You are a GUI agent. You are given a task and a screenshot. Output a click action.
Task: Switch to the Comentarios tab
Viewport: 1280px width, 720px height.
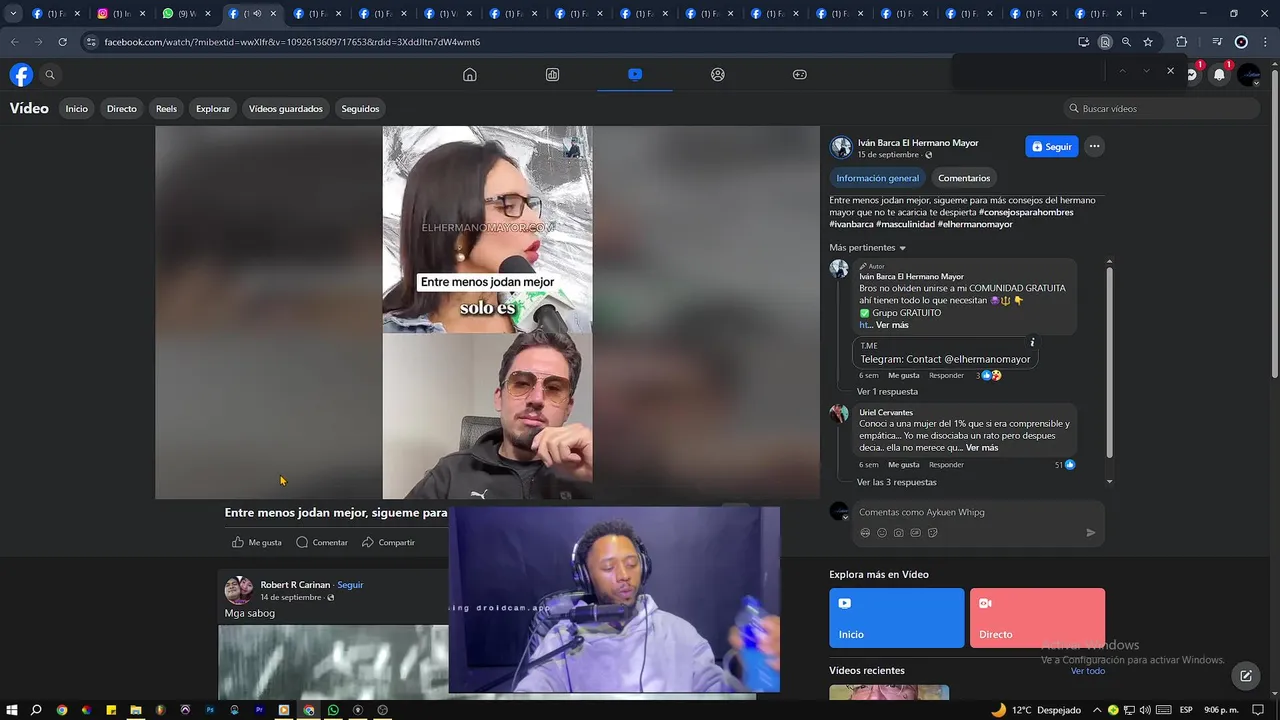[964, 178]
